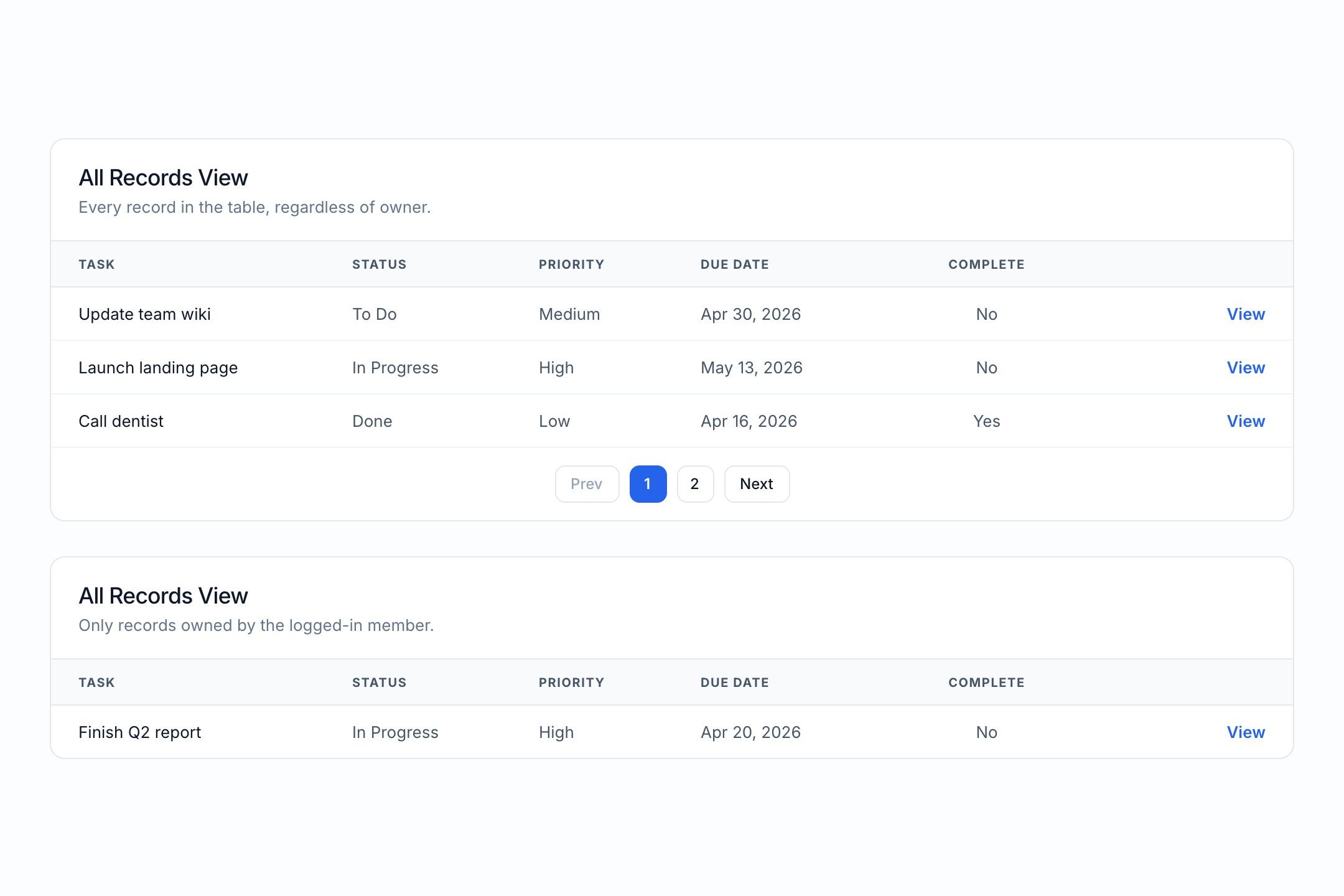Click View link for Call dentist row
Screen dimensions: 1344x896
[1245, 421]
